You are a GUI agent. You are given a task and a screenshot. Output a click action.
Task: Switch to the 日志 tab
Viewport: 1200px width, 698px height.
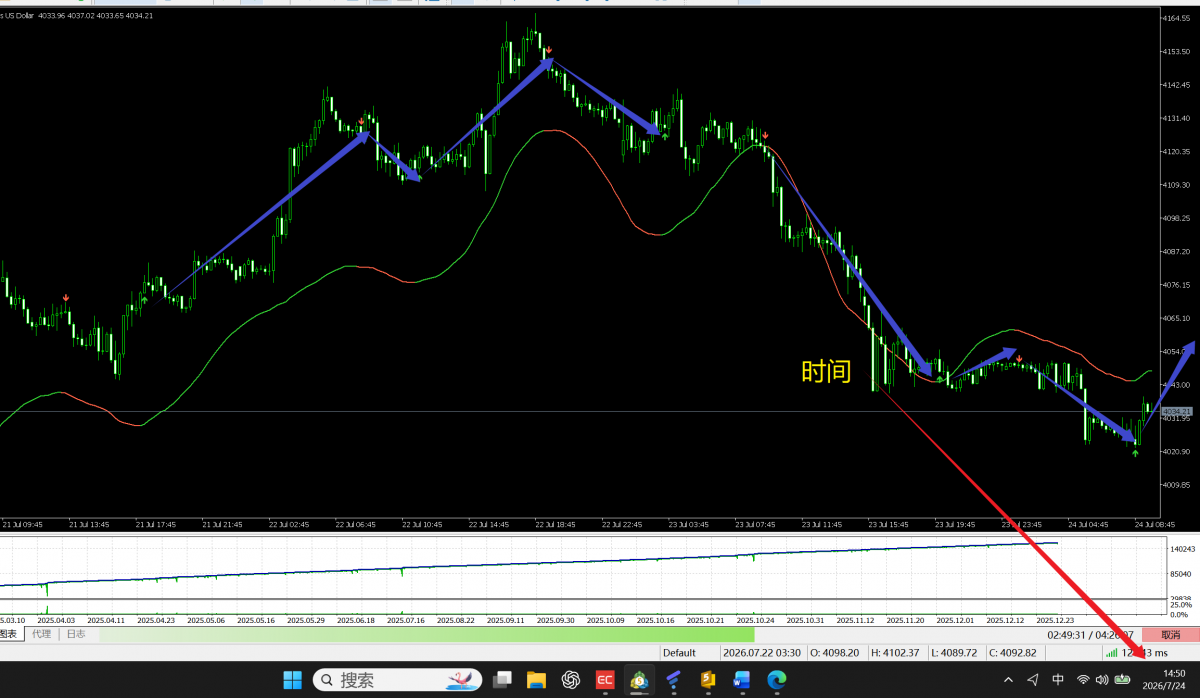click(x=76, y=634)
